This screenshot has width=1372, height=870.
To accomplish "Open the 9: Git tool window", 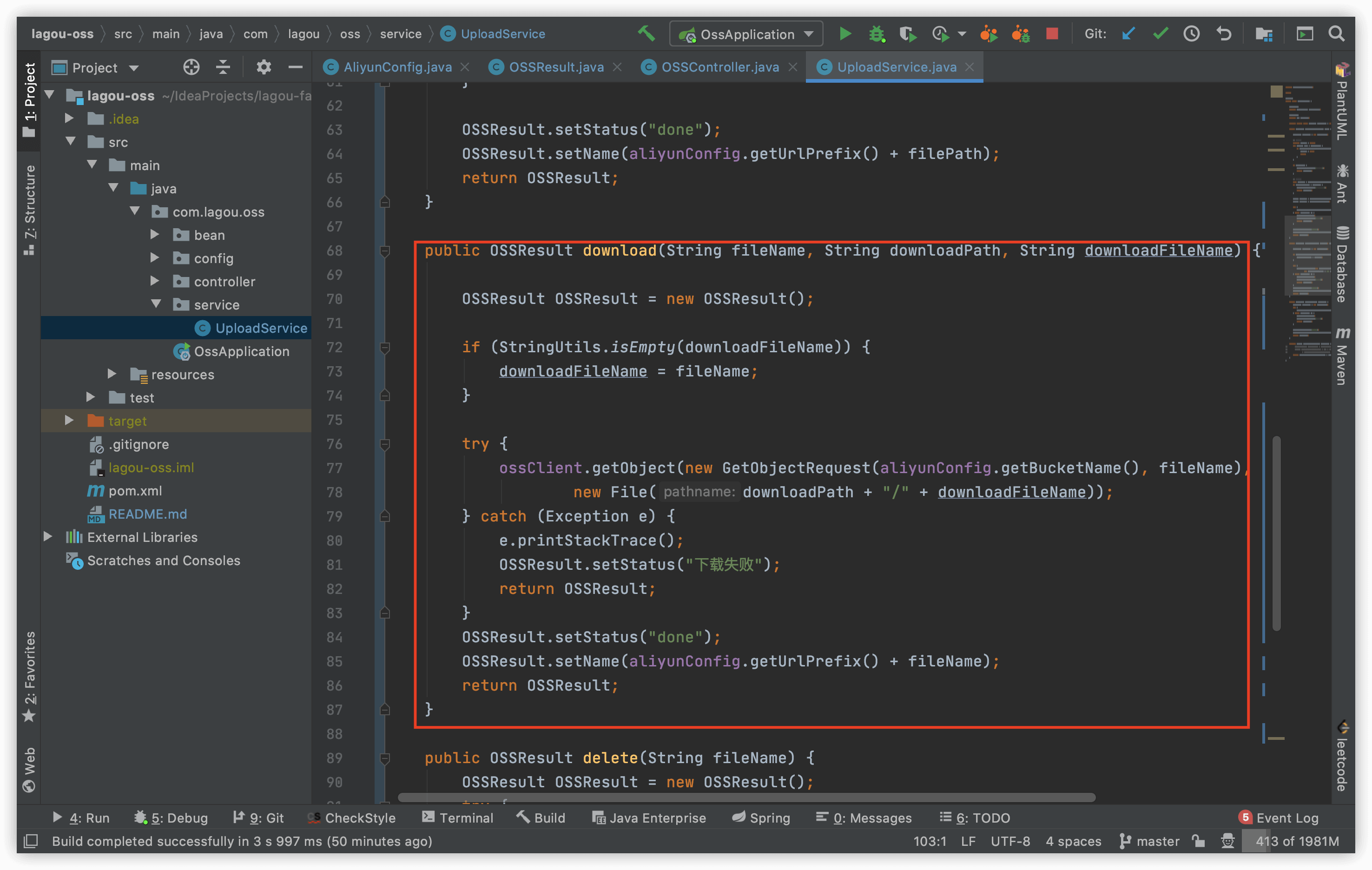I will [258, 817].
